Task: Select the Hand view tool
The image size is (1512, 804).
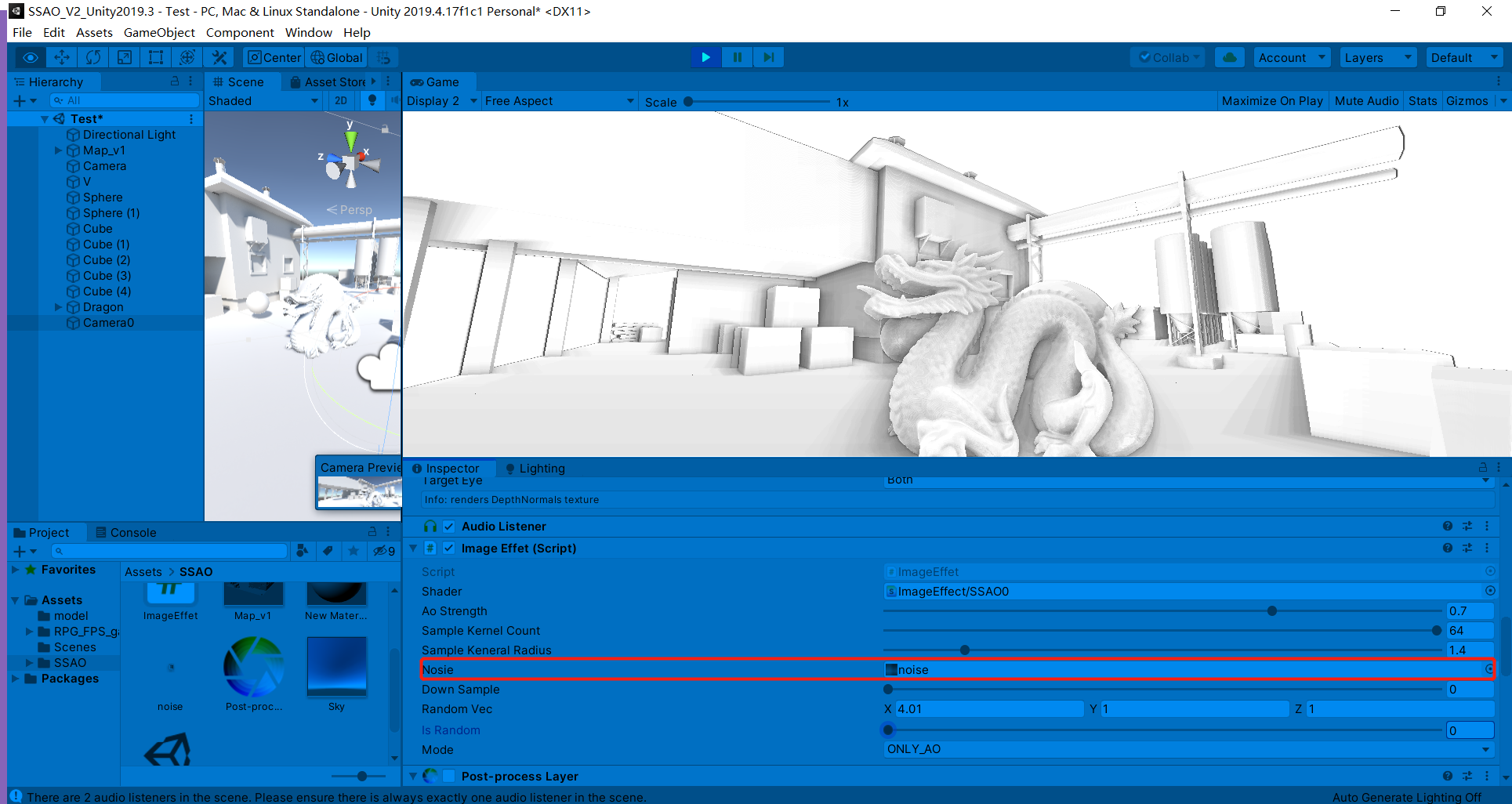Action: [30, 57]
